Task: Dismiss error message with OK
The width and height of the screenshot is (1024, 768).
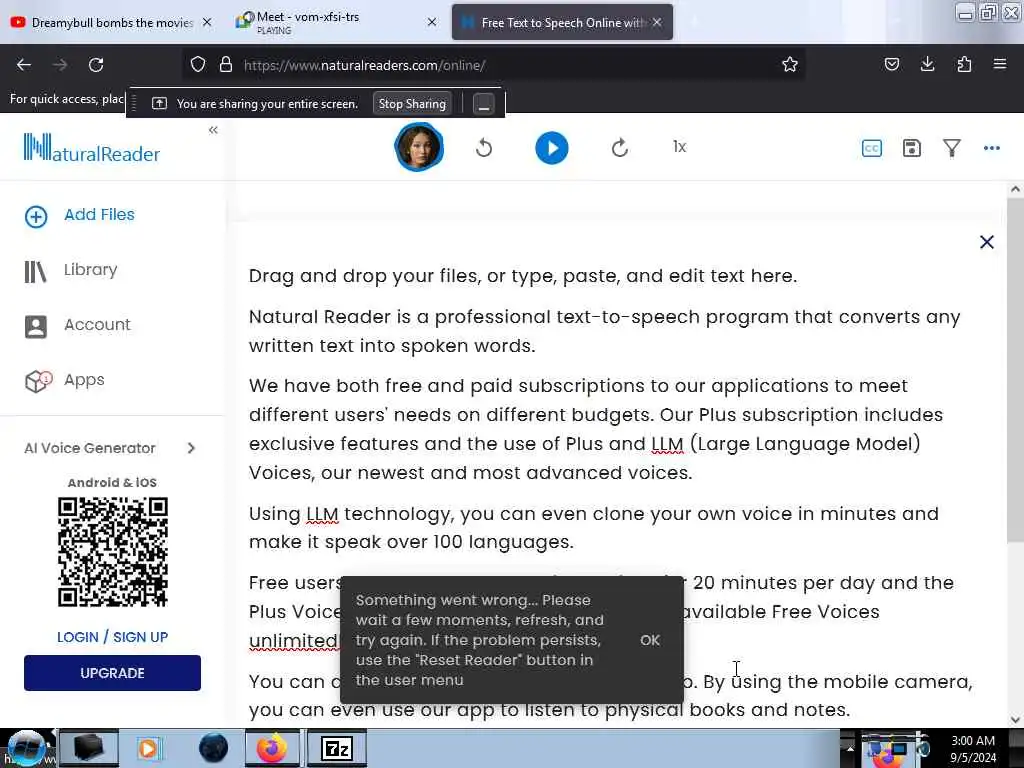Action: 650,640
